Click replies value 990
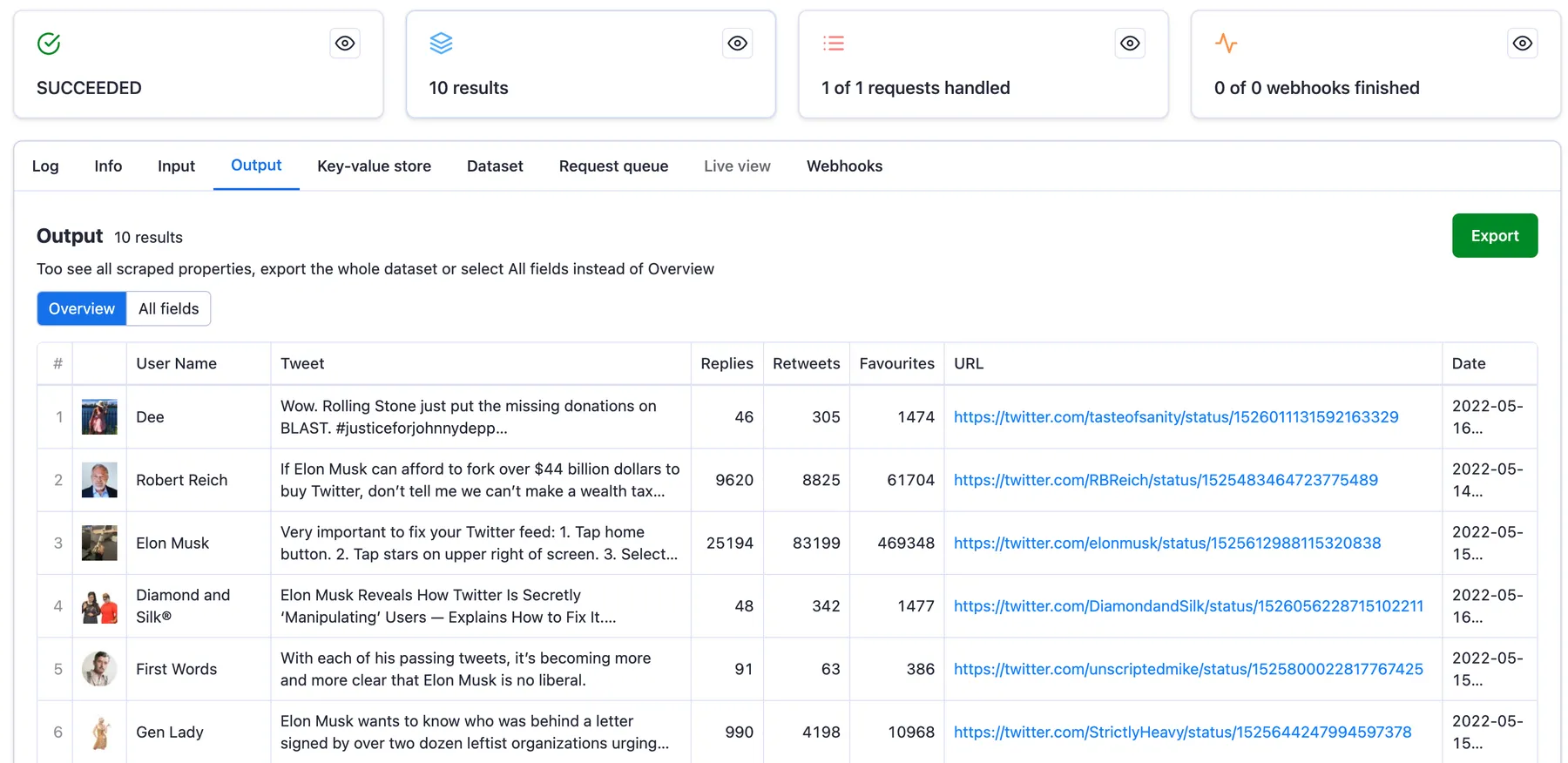The width and height of the screenshot is (1568, 763). coord(740,733)
